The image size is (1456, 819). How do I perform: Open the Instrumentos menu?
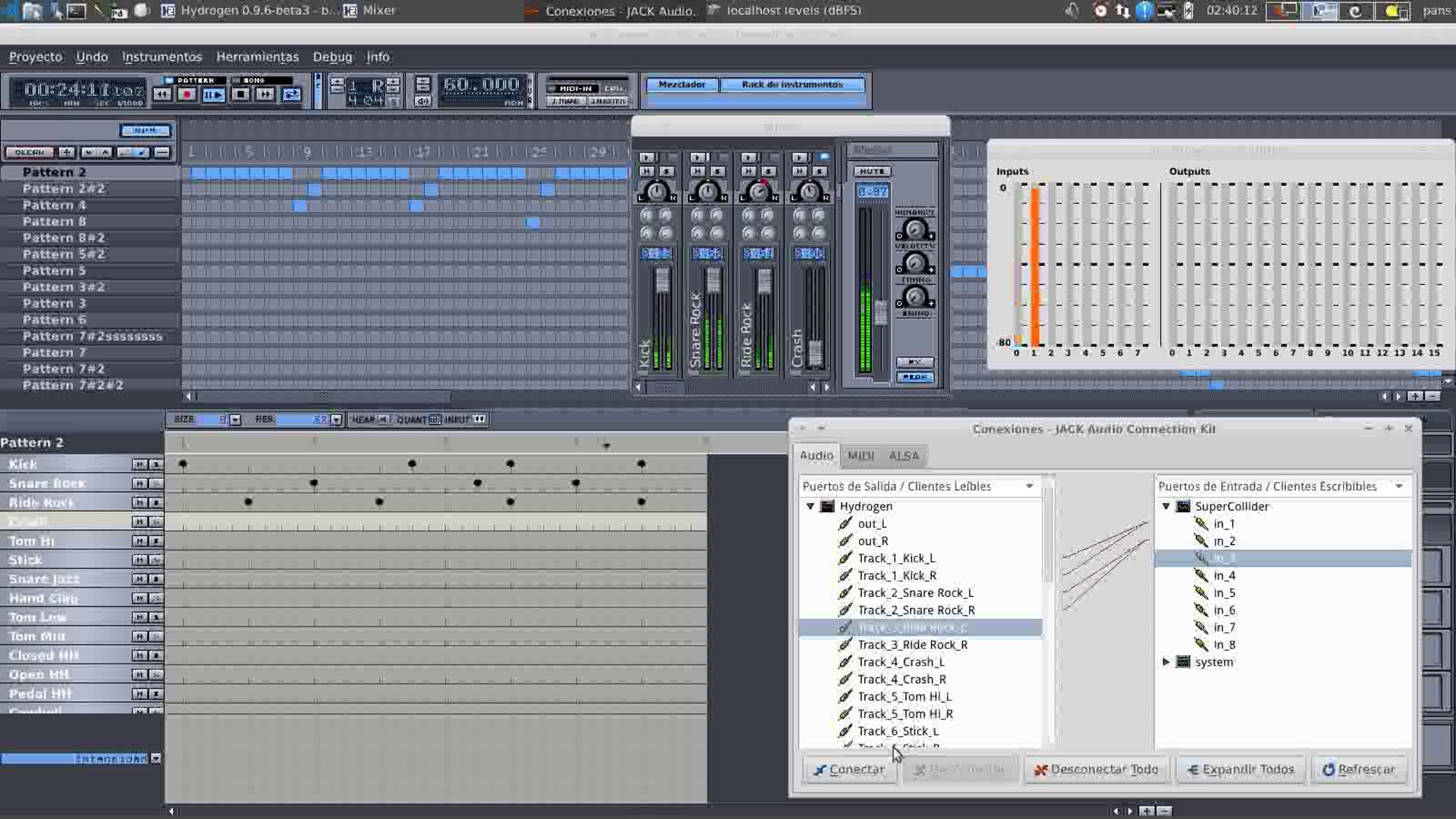pyautogui.click(x=161, y=57)
